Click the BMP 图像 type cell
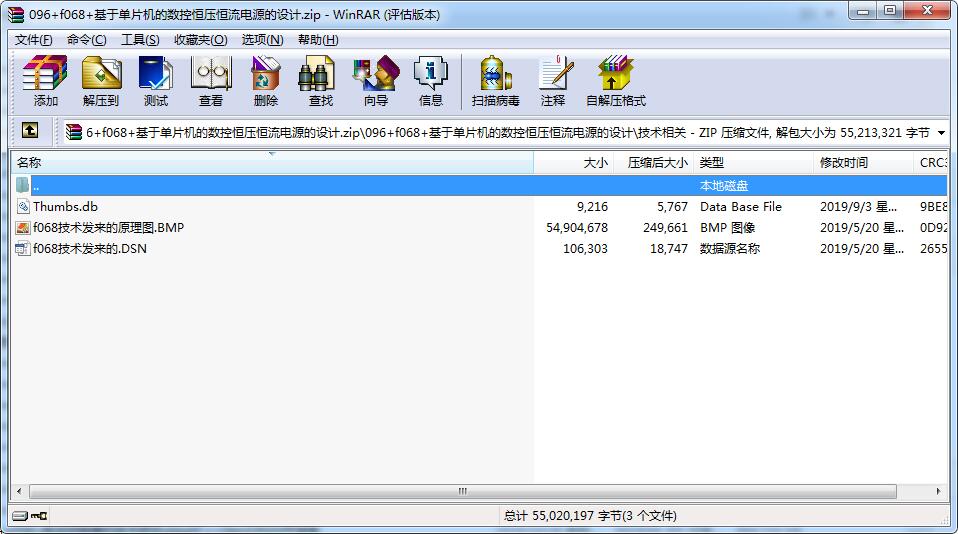 727,227
